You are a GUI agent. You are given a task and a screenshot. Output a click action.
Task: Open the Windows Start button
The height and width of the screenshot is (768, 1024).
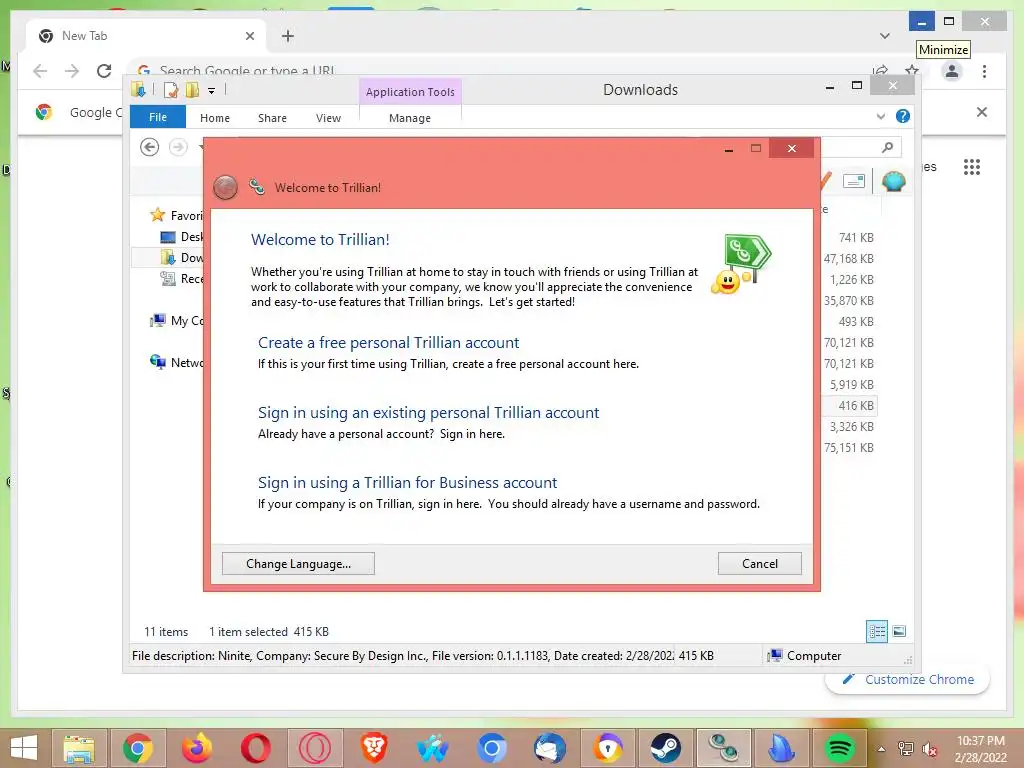point(24,748)
